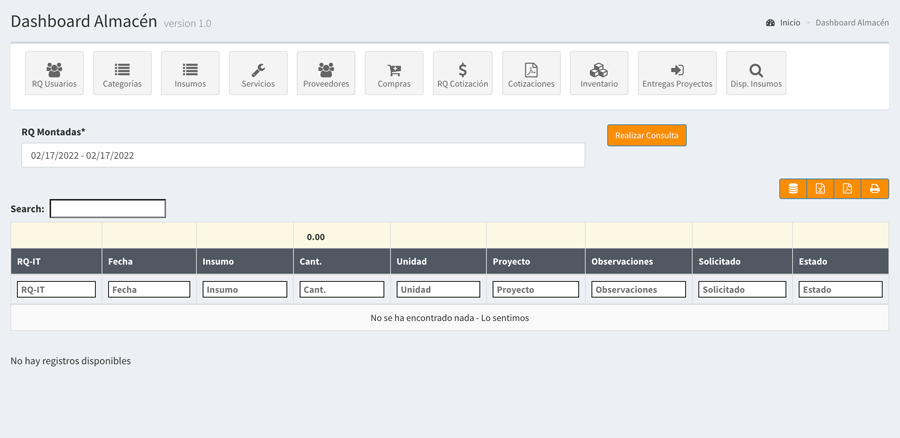This screenshot has height=438, width=900.
Task: Export table as PDF
Action: [847, 189]
